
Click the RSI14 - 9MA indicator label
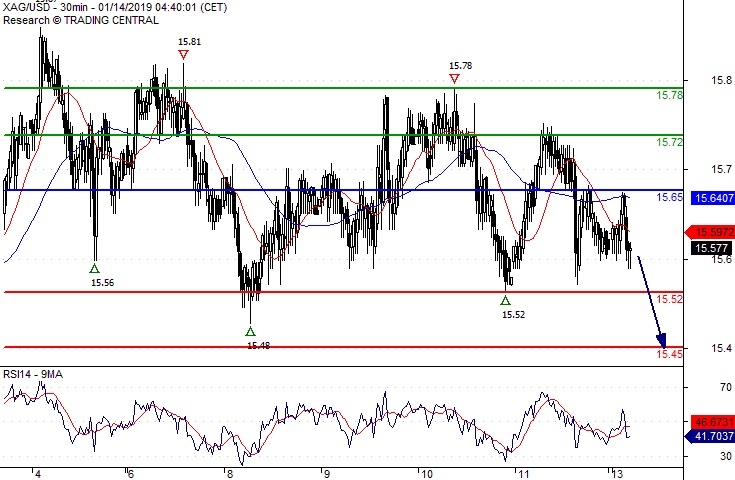point(33,374)
